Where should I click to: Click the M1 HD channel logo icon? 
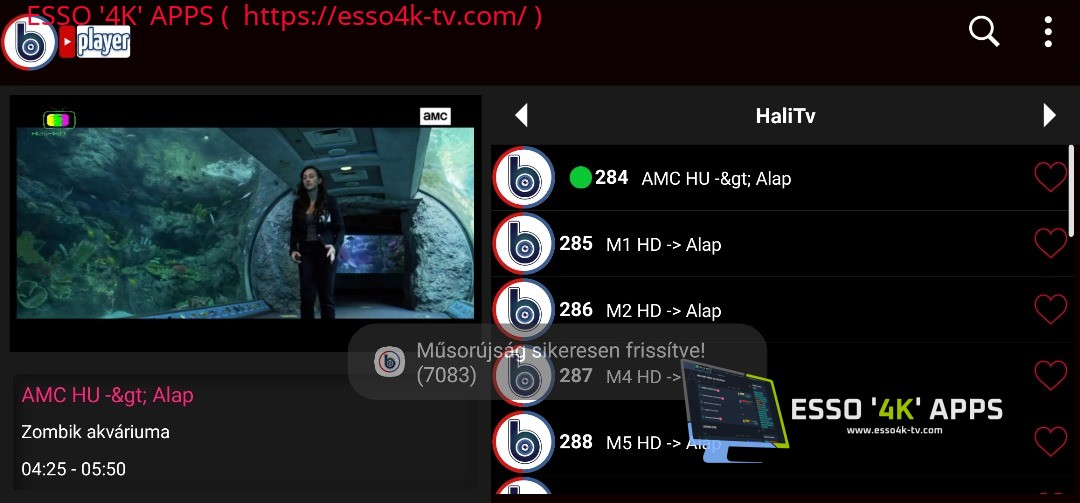[x=523, y=244]
